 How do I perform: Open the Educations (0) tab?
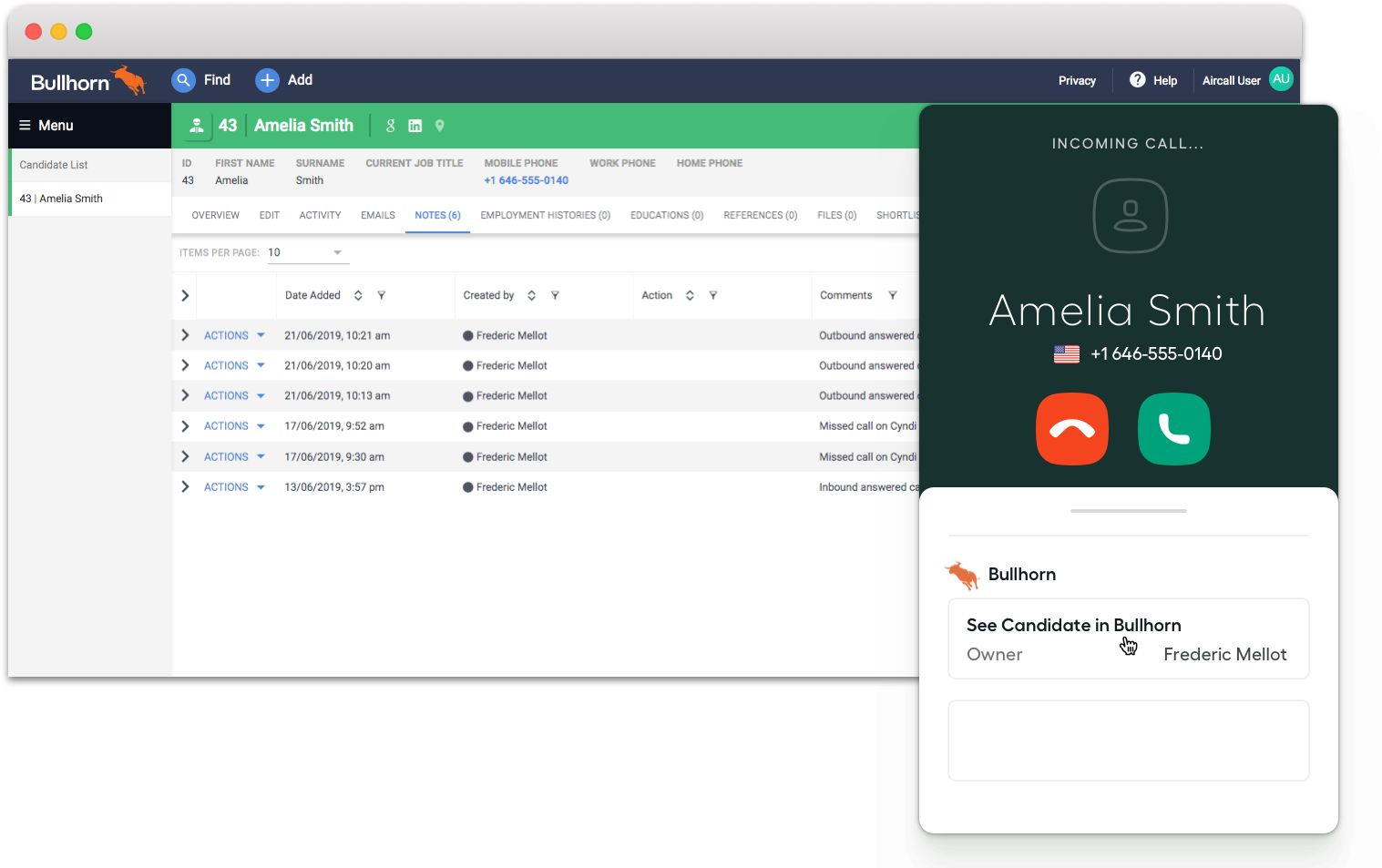[x=667, y=215]
